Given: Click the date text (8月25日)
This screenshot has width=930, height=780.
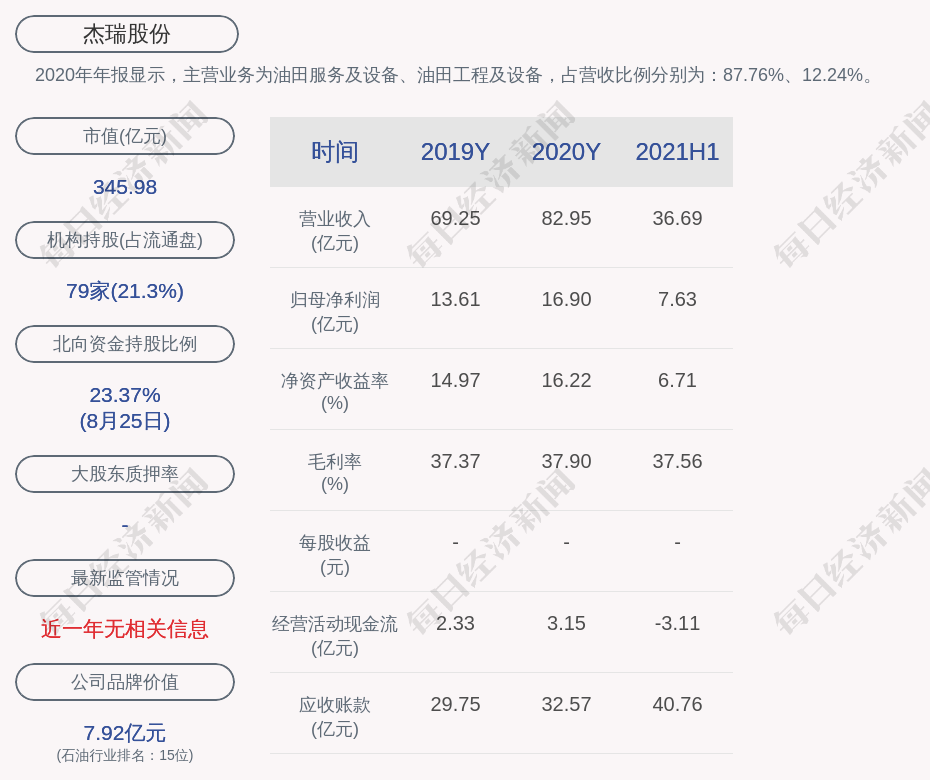Looking at the screenshot, I should point(125,421).
